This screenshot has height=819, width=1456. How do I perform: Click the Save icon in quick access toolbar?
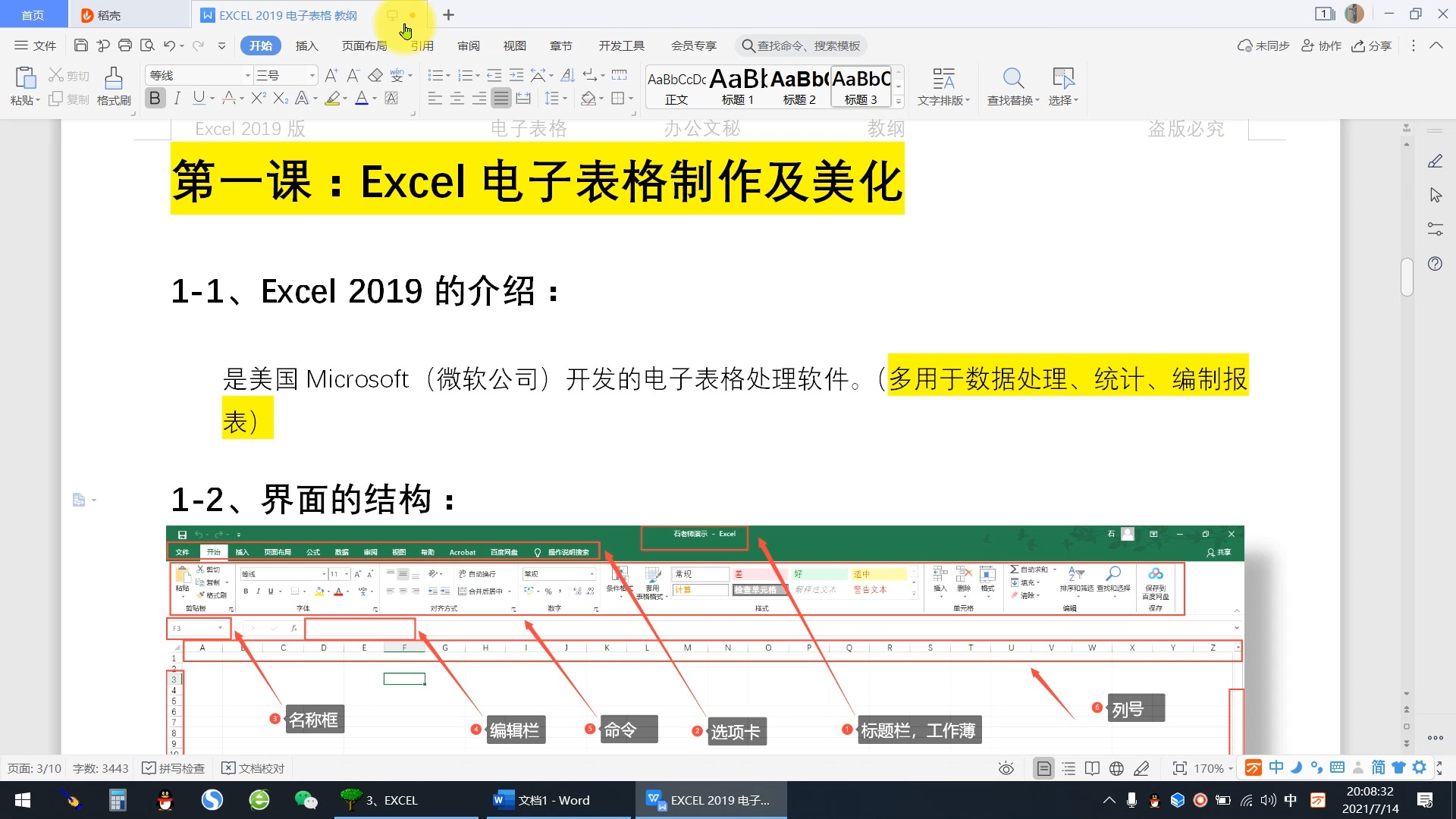tap(80, 45)
